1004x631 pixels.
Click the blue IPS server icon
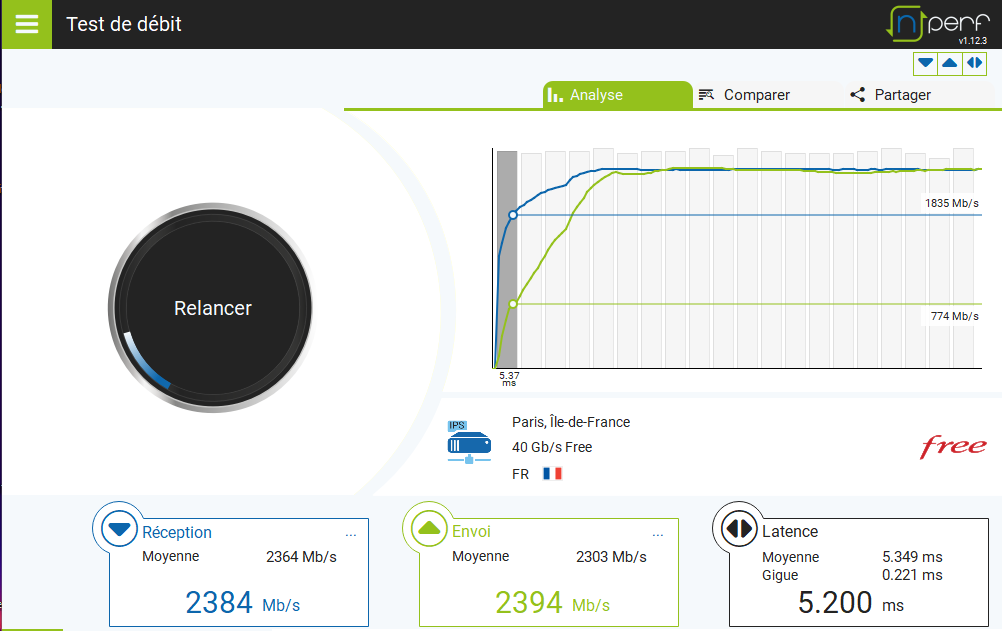[x=469, y=442]
